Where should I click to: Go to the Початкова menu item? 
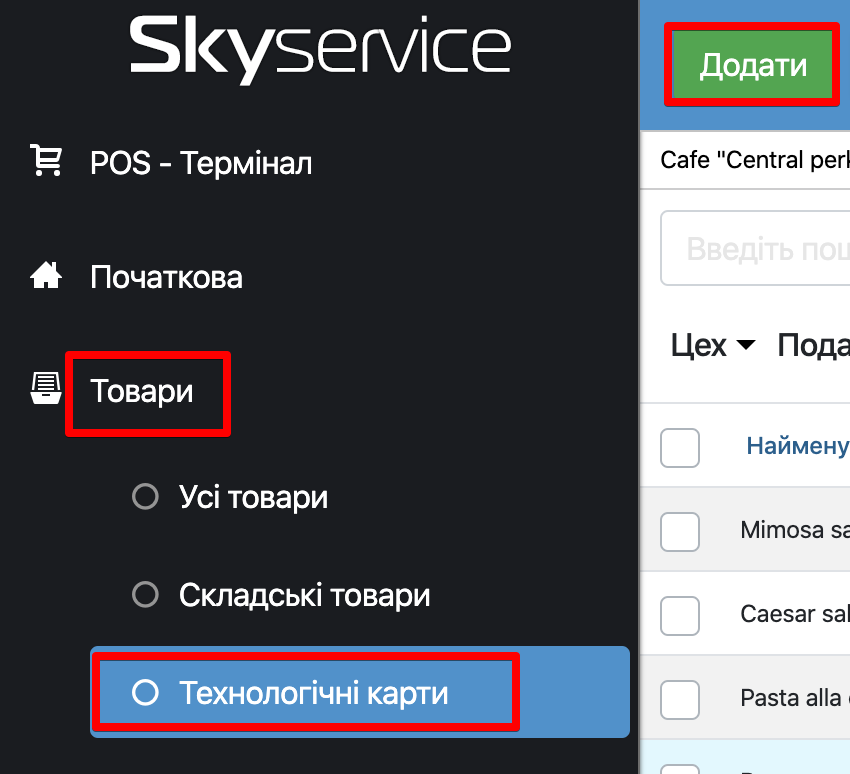click(166, 277)
